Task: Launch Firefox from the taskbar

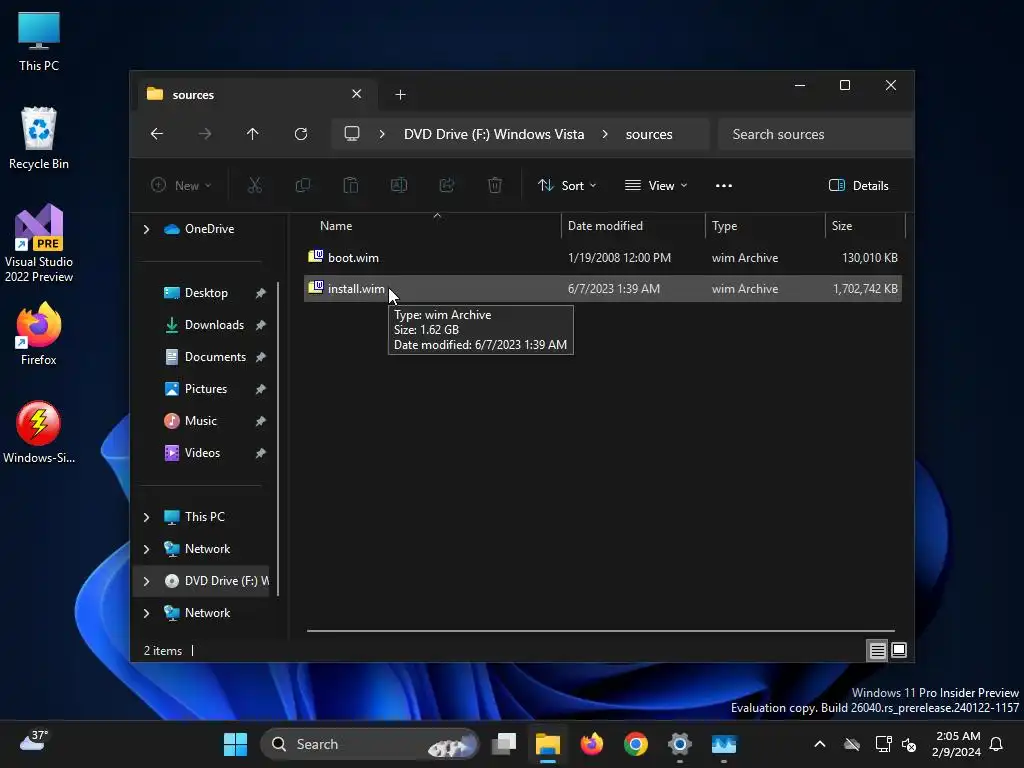Action: [592, 744]
